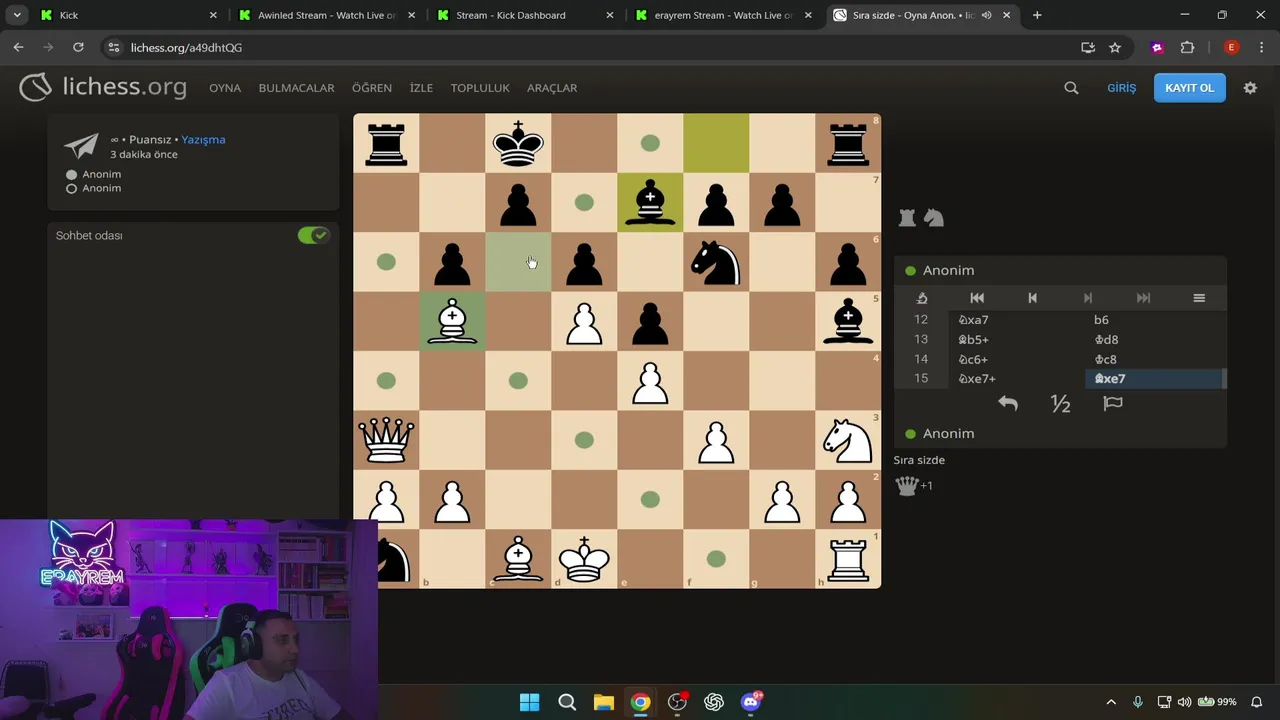1280x720 pixels.
Task: Switch to Awinled Stream browser tab
Action: click(325, 15)
